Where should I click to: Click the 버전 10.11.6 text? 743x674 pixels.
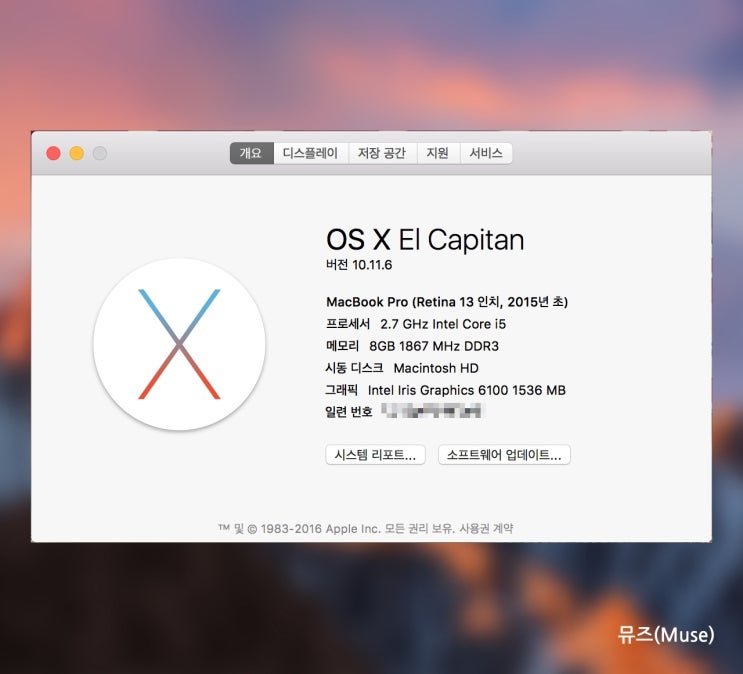coord(359,265)
